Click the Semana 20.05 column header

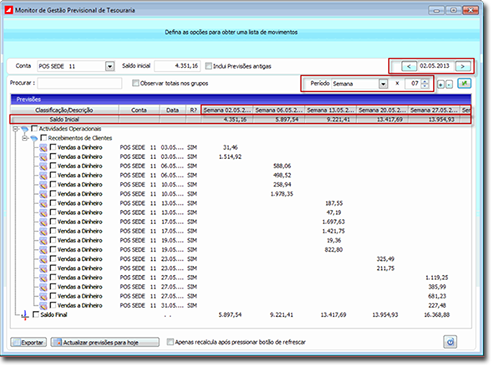[382, 110]
